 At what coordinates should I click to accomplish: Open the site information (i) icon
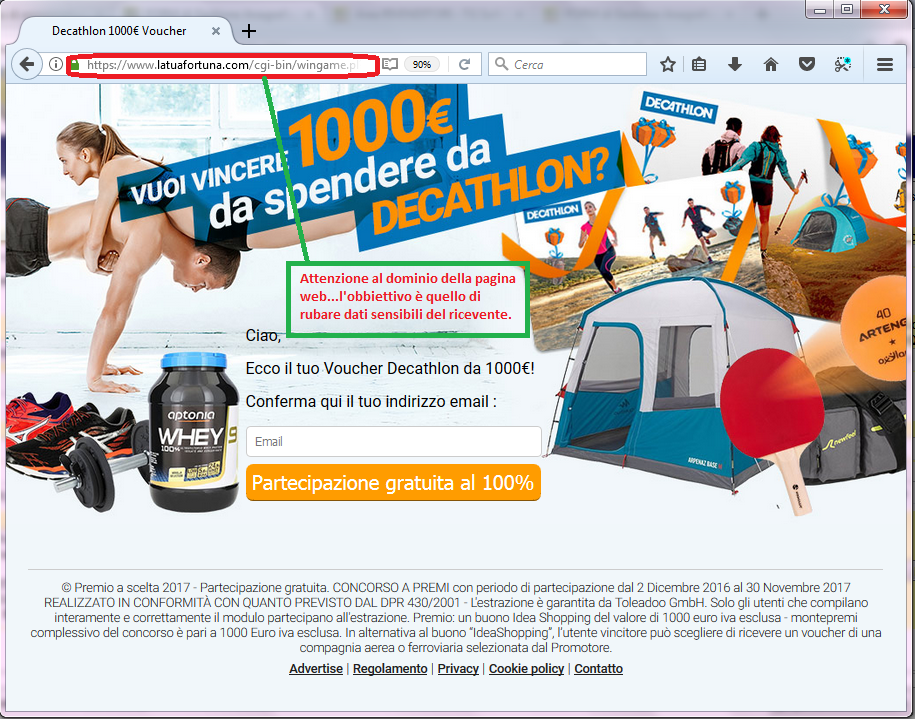[x=55, y=64]
